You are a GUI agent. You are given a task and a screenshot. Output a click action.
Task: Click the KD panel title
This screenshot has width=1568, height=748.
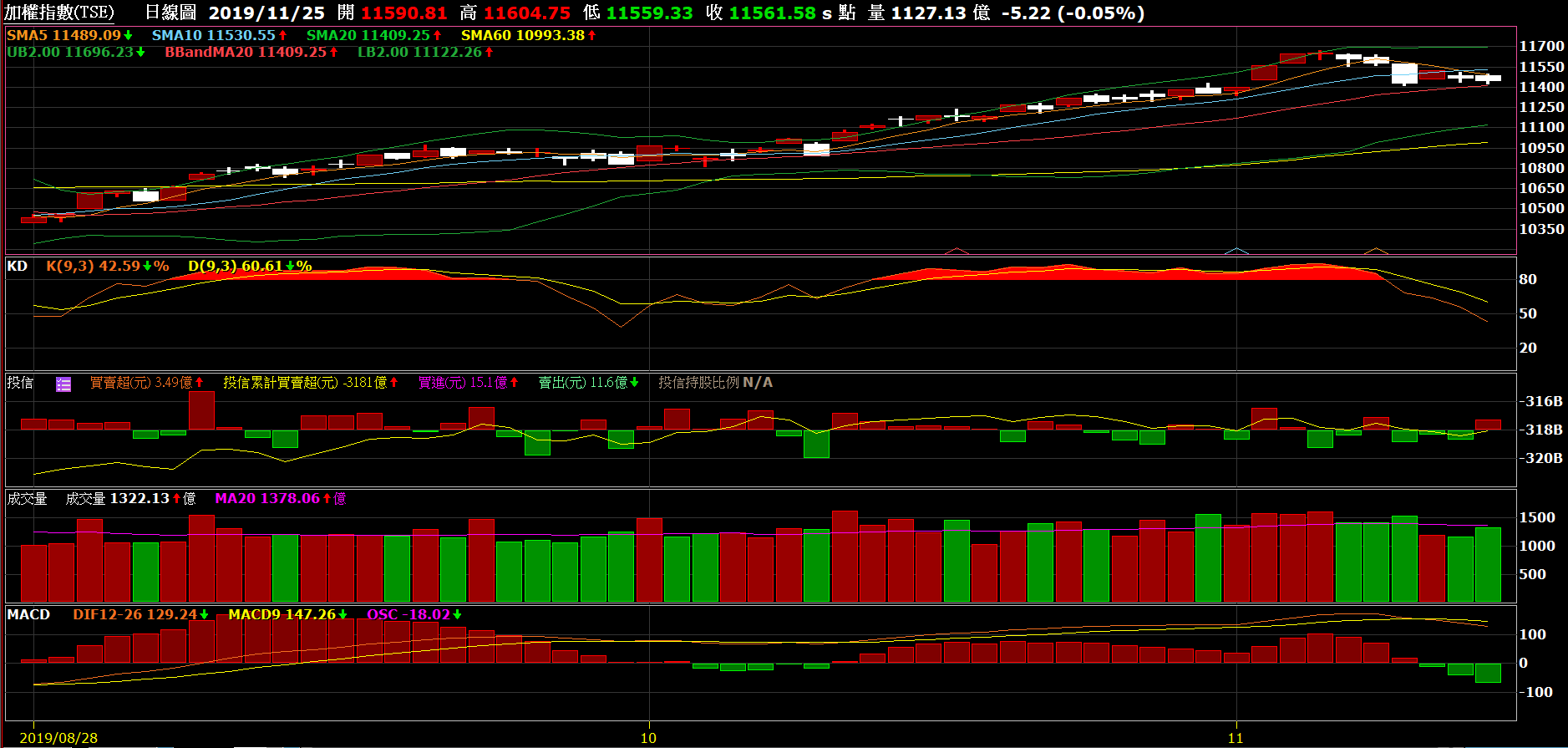(x=18, y=266)
